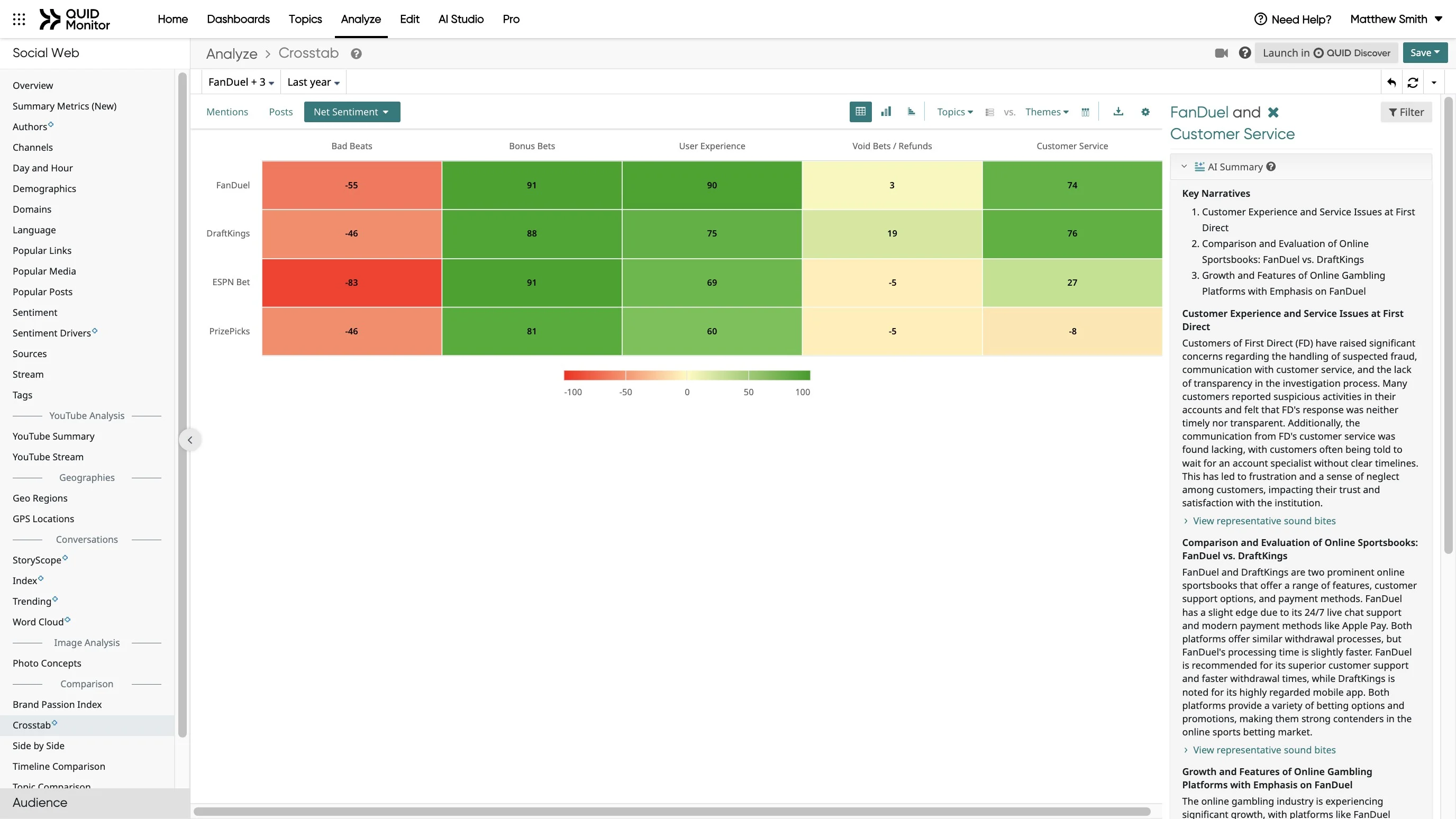Open the Analyze menu
The image size is (1456, 819).
click(x=361, y=19)
